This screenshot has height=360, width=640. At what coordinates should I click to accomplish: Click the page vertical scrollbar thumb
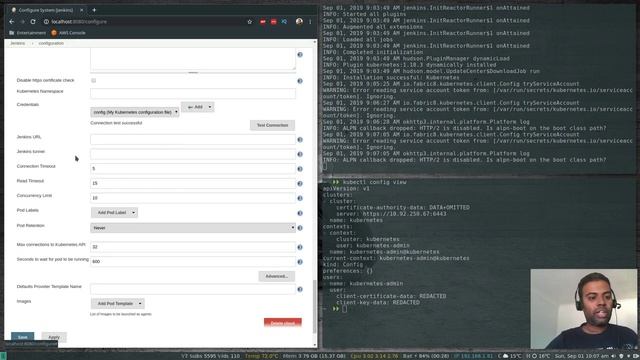pyautogui.click(x=314, y=306)
